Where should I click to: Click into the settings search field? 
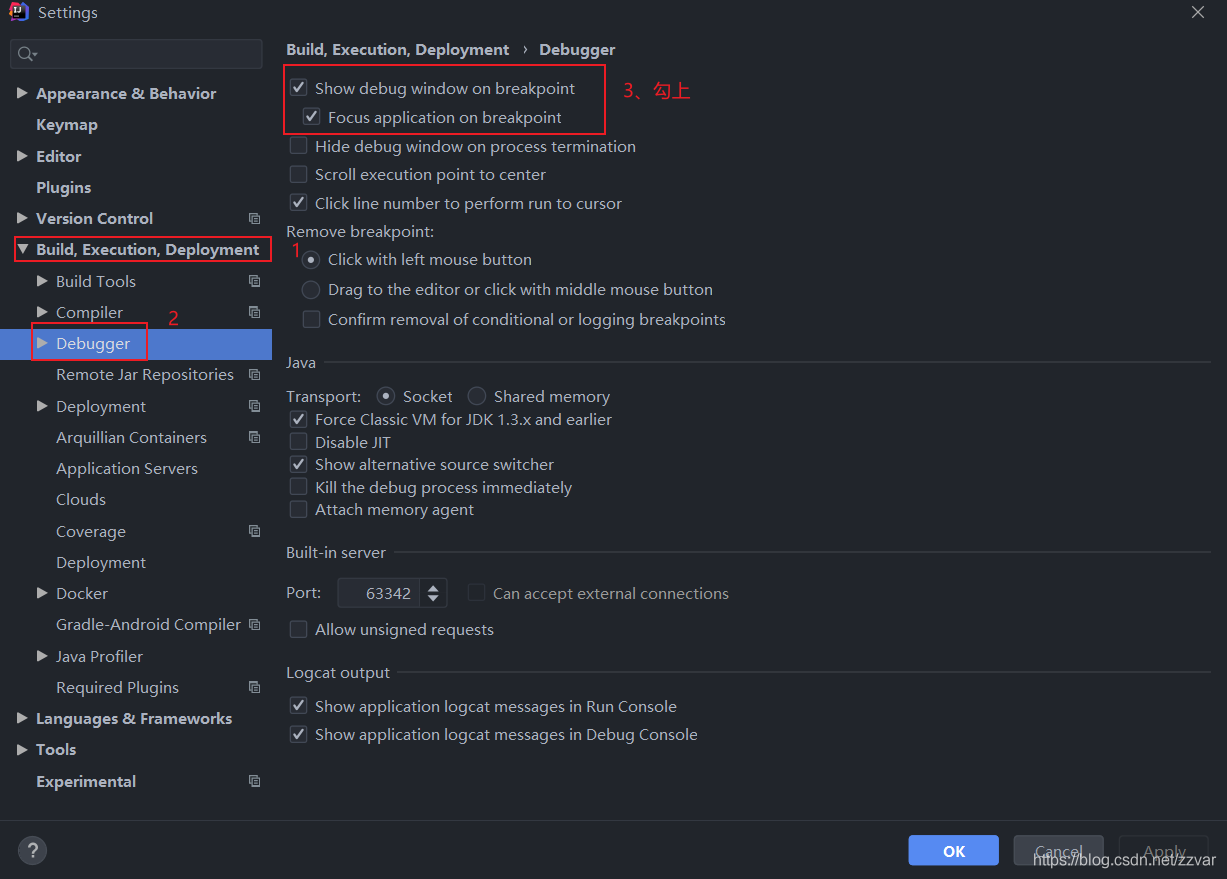(136, 54)
